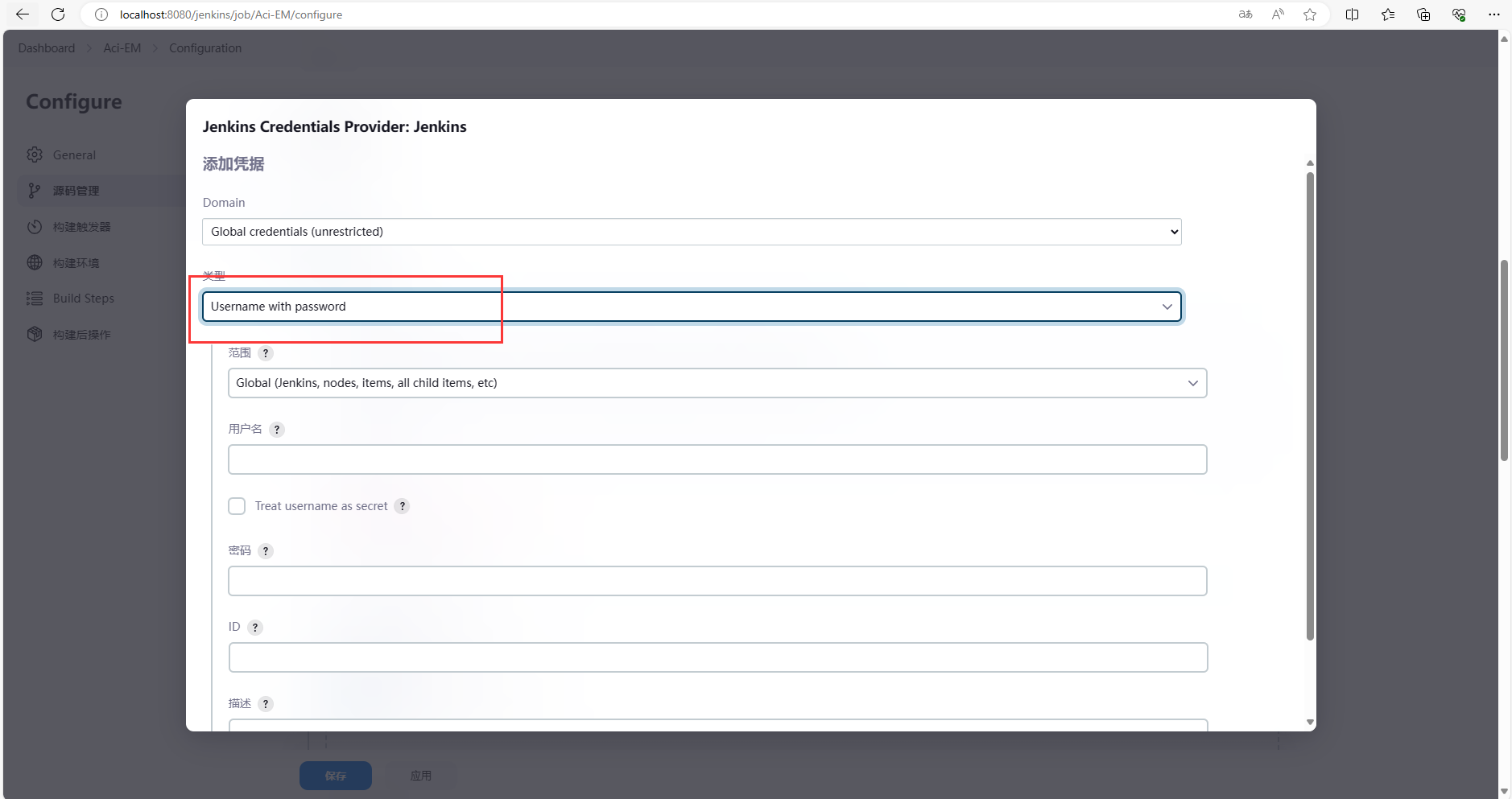The width and height of the screenshot is (1512, 799).
Task: Open the 范围 scope dropdown
Action: (717, 383)
